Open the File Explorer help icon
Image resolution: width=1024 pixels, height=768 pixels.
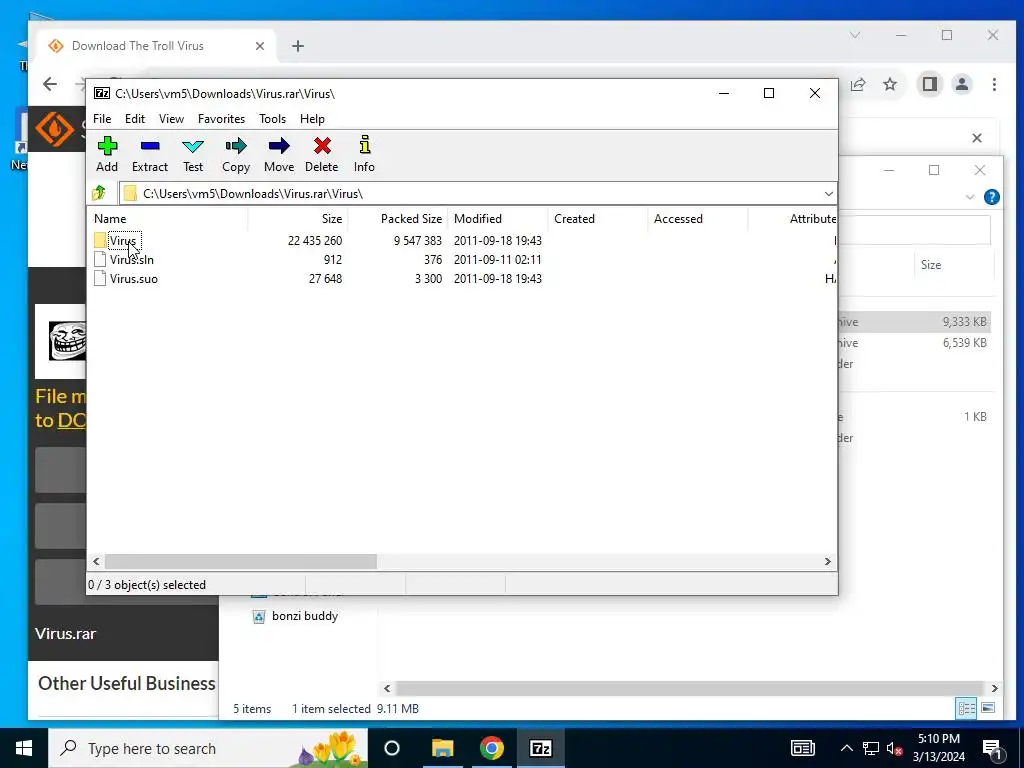991,197
